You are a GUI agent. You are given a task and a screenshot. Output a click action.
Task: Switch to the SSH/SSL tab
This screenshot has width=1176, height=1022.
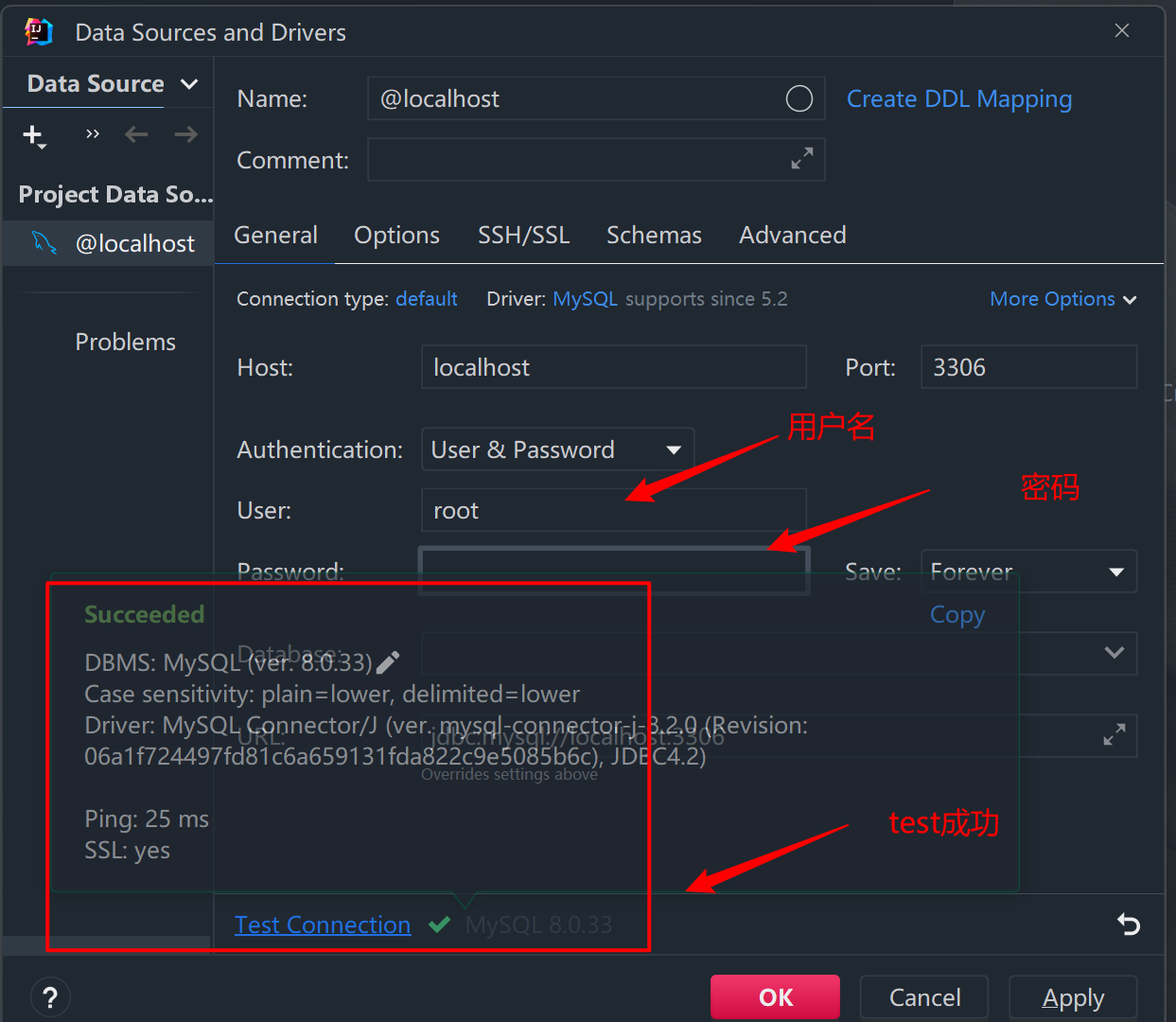pos(523,235)
